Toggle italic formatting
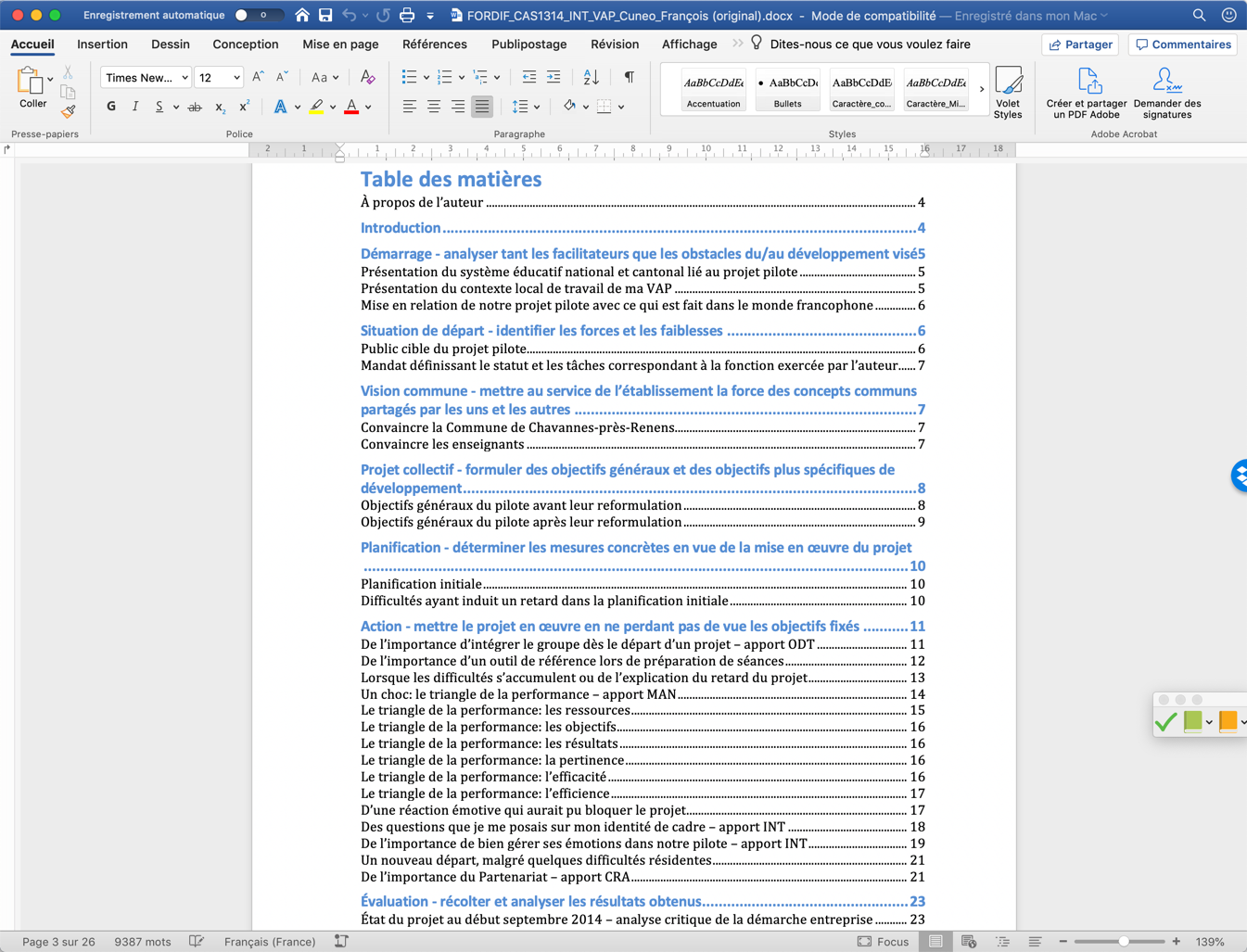The image size is (1247, 952). (x=135, y=108)
